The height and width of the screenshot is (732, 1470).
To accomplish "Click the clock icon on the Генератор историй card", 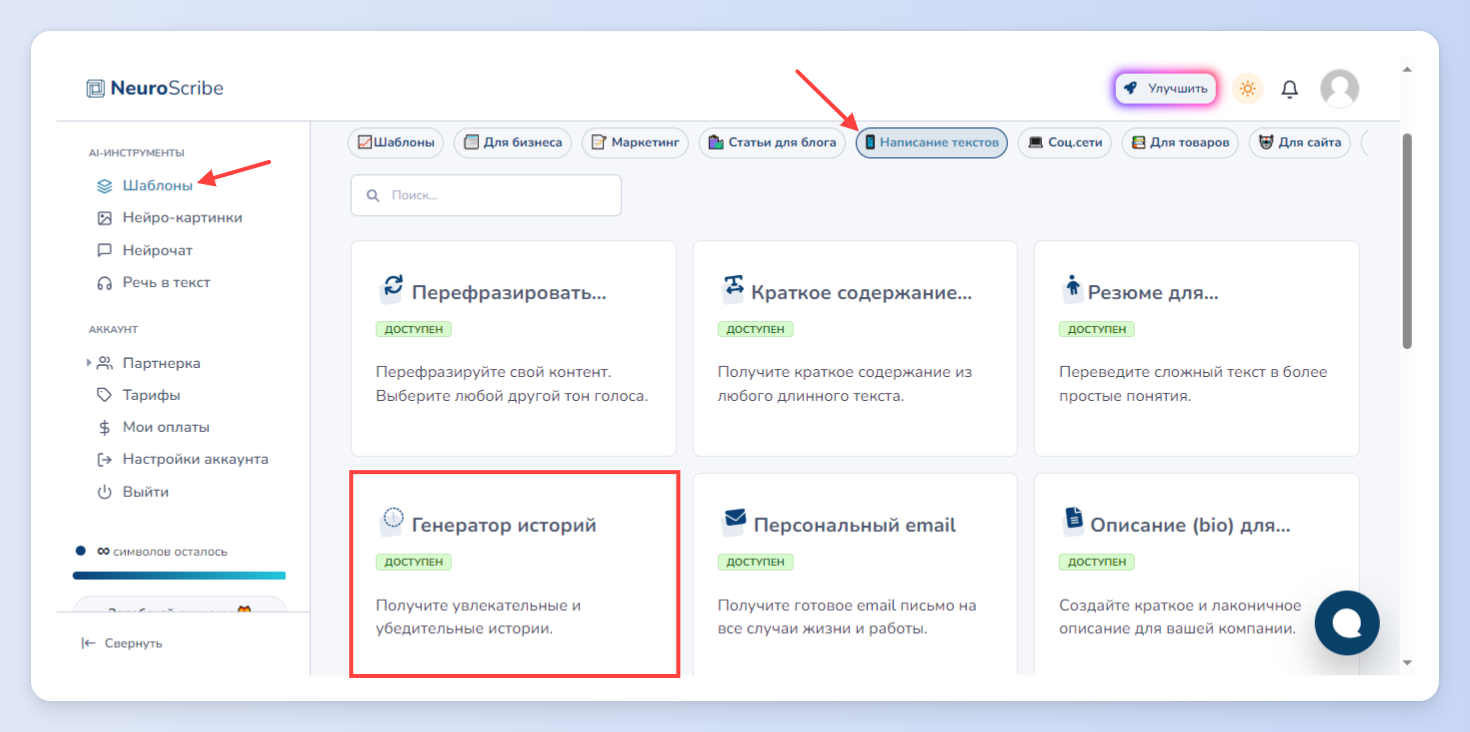I will (392, 520).
